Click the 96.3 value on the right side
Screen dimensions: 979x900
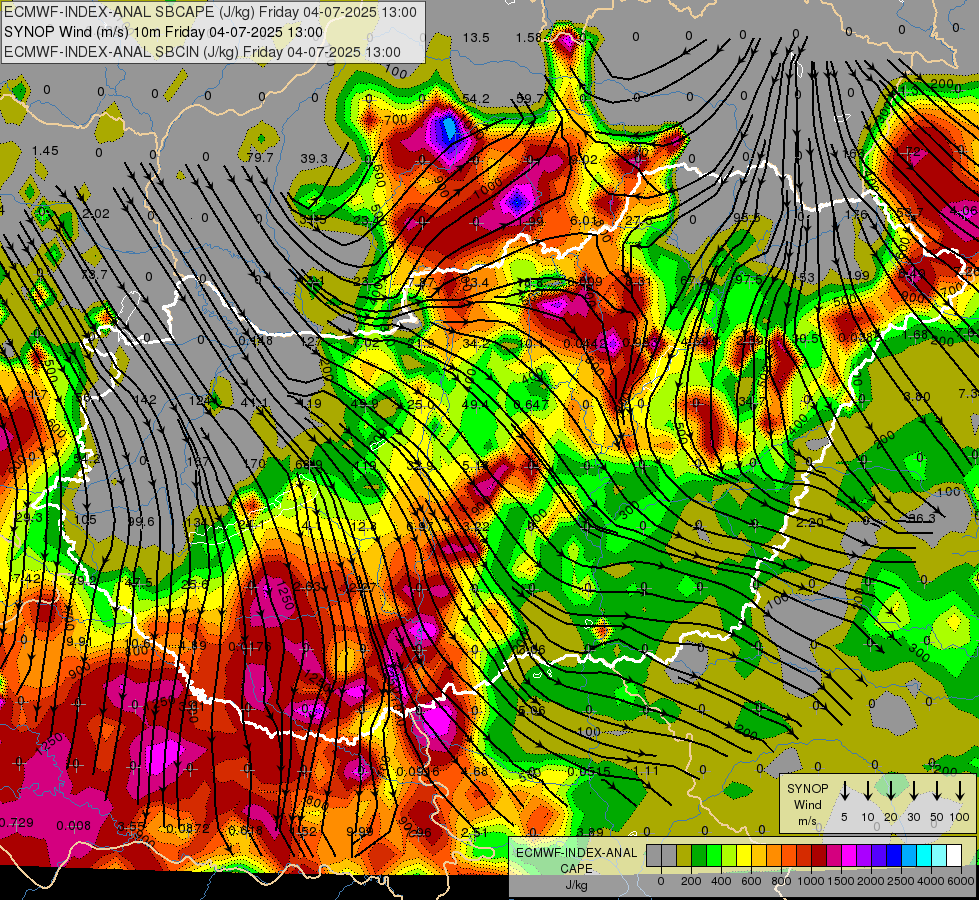tap(922, 518)
